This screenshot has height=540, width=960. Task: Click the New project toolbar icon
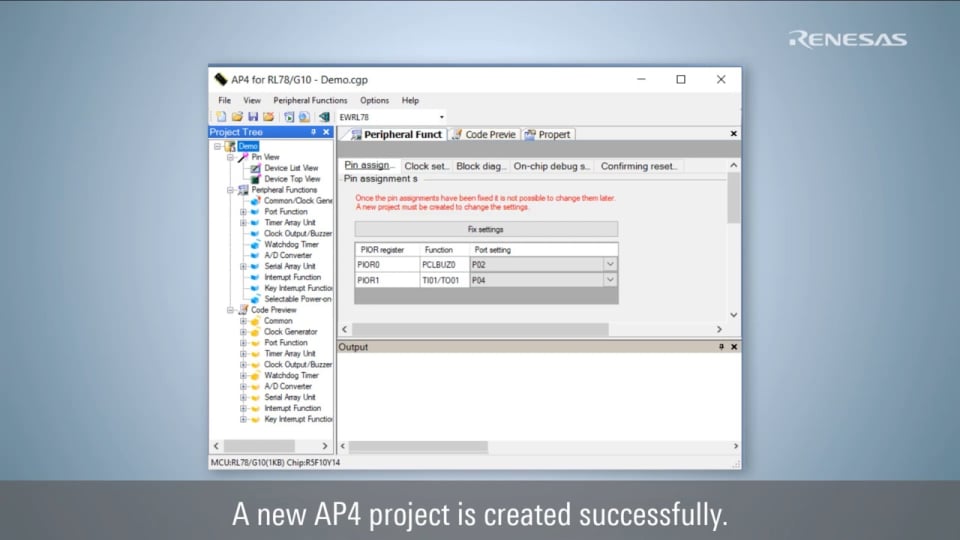[x=221, y=116]
